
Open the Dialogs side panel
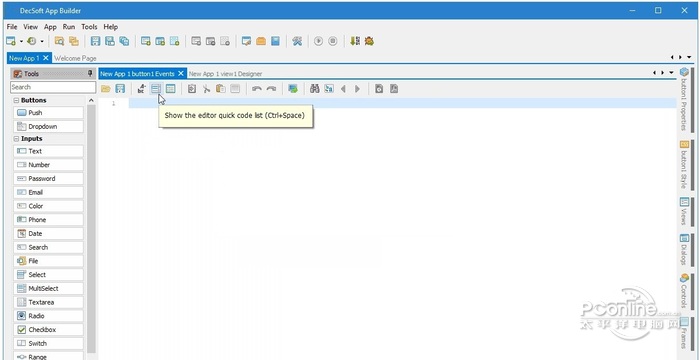[x=684, y=249]
